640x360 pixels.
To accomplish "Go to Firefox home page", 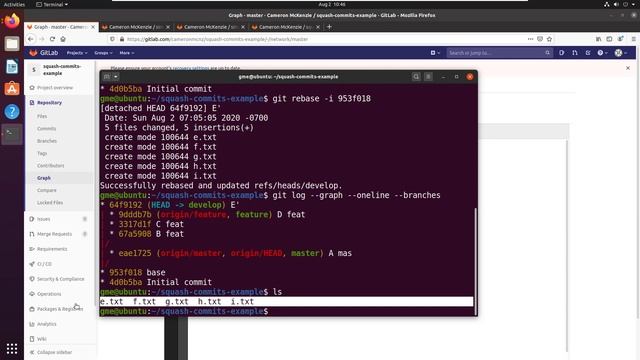I will tap(63, 39).
